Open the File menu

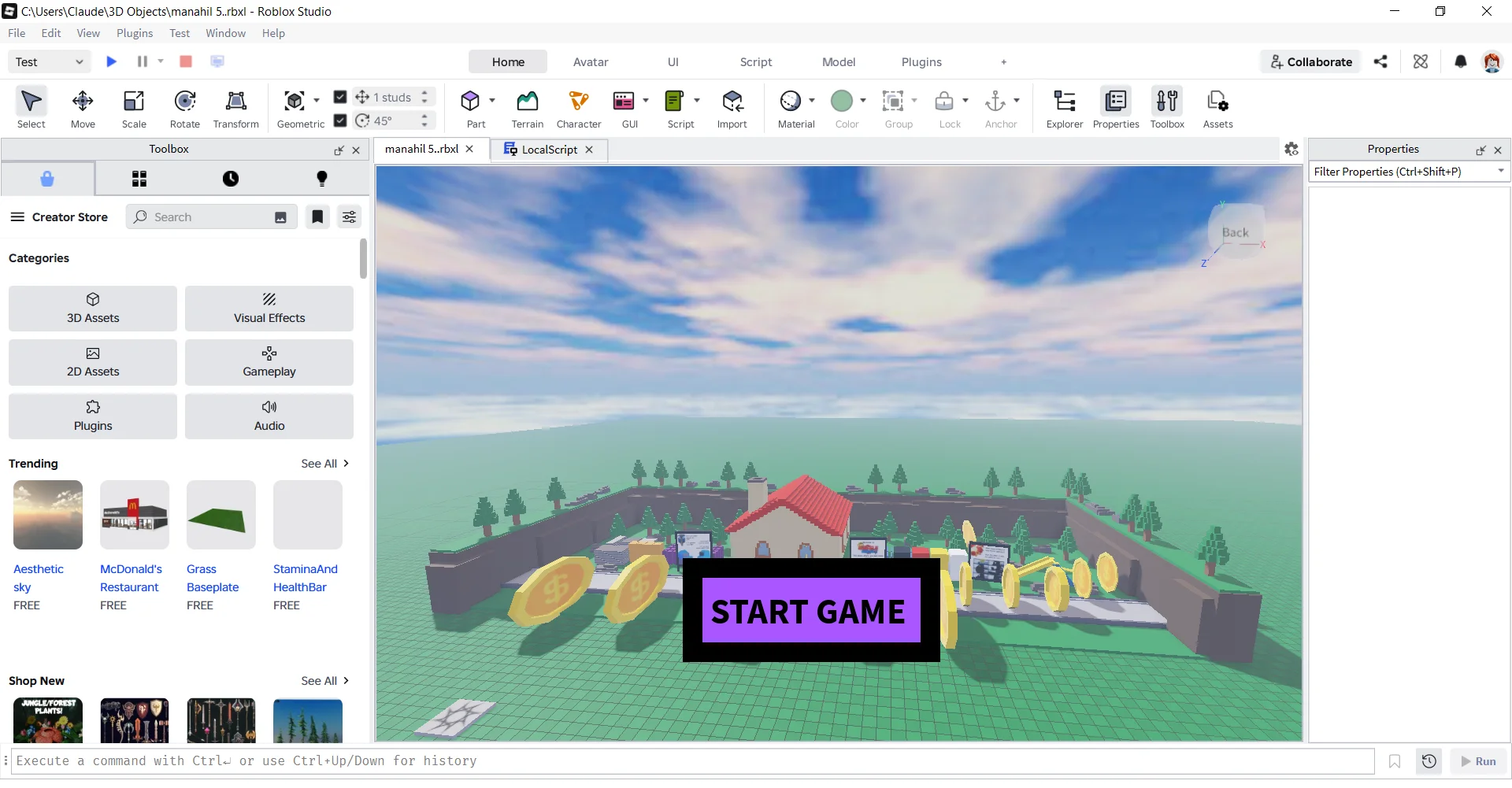(17, 33)
